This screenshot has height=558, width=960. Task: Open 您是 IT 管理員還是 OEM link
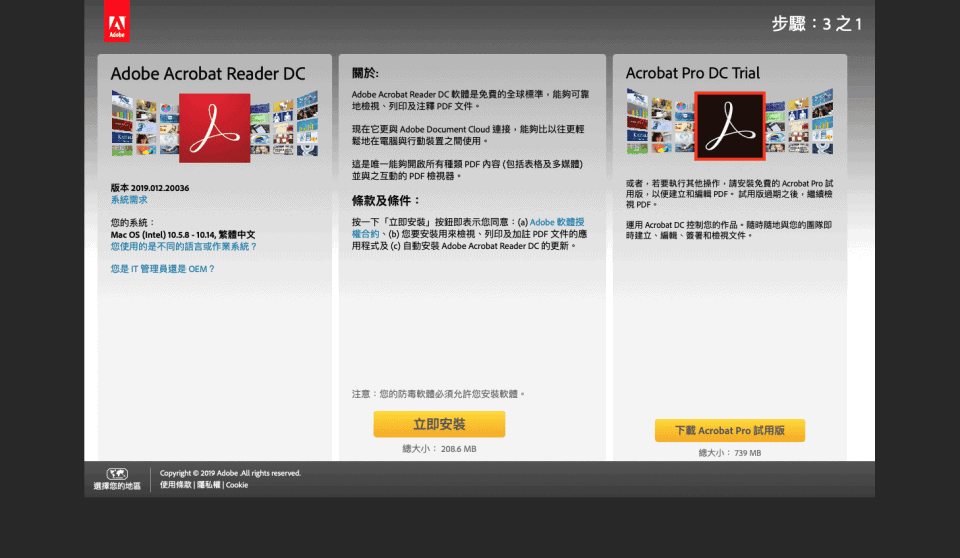(x=163, y=269)
